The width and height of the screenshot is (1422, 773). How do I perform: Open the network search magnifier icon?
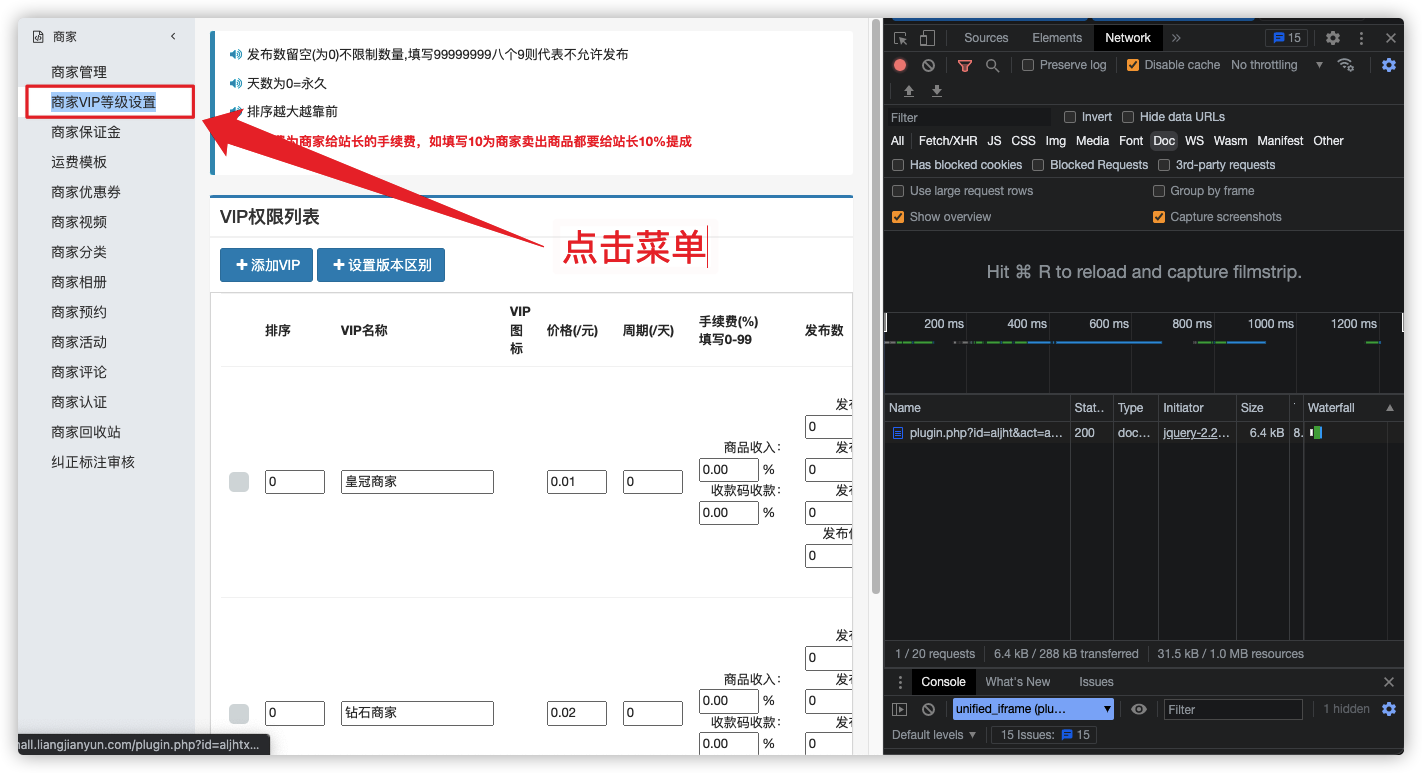click(x=992, y=65)
